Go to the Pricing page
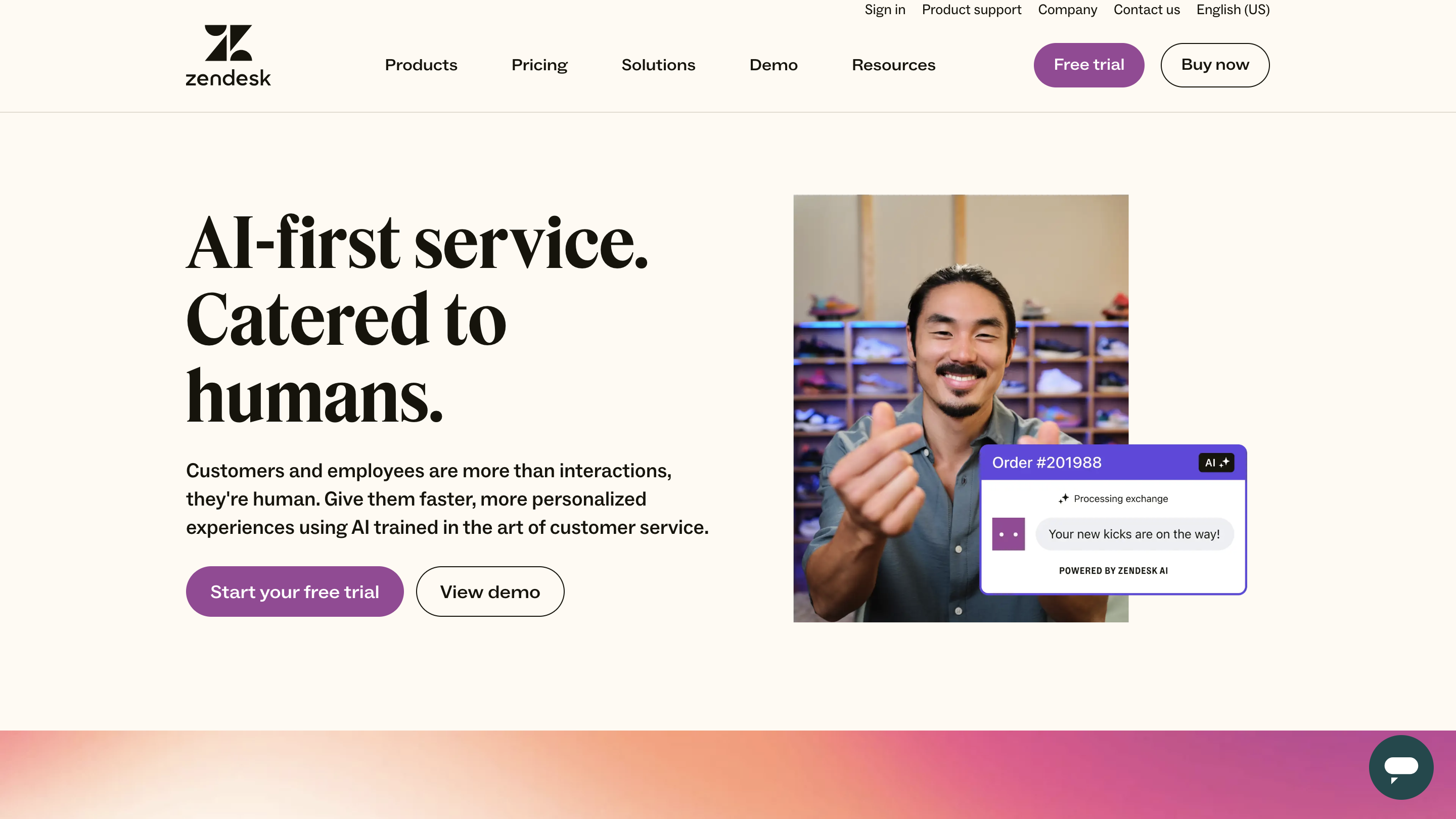 tap(539, 65)
